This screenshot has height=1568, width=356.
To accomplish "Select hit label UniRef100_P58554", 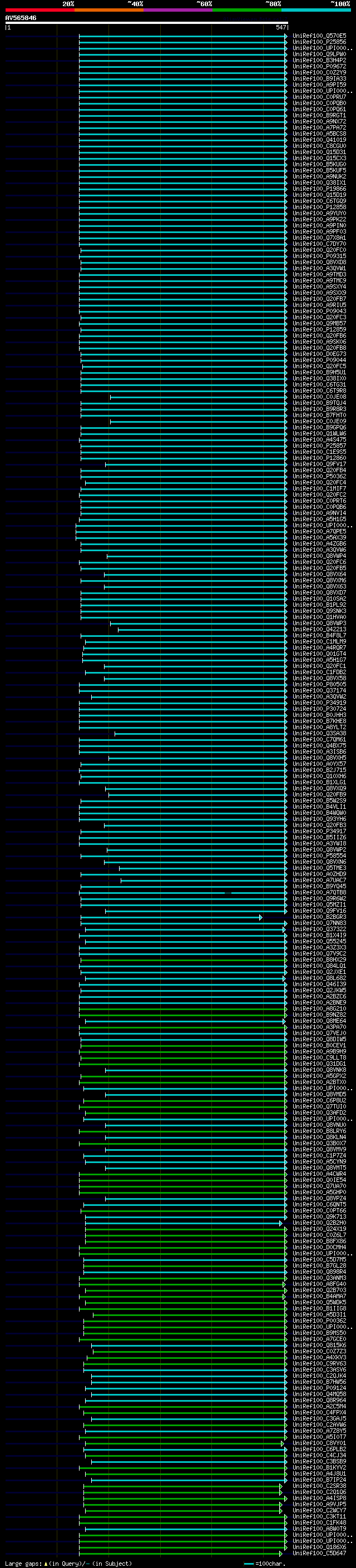I will [319, 856].
